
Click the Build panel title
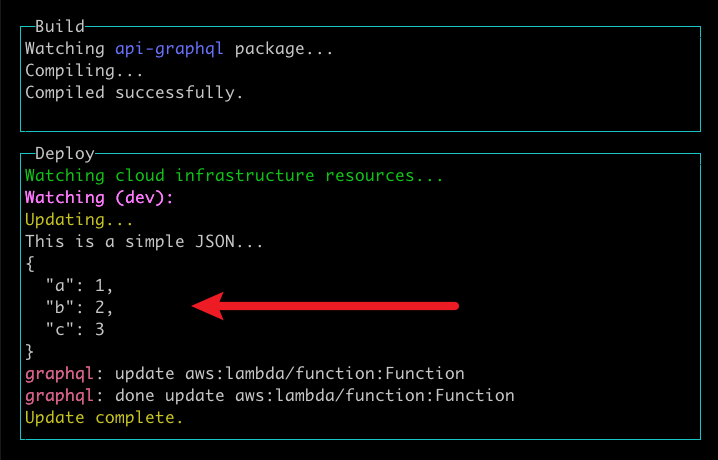point(60,27)
